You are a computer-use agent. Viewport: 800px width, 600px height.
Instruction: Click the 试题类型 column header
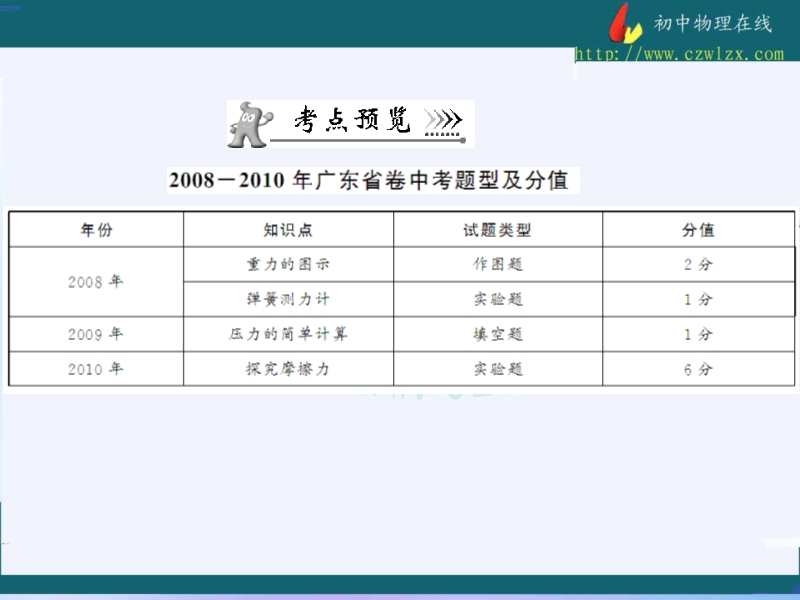pyautogui.click(x=497, y=230)
